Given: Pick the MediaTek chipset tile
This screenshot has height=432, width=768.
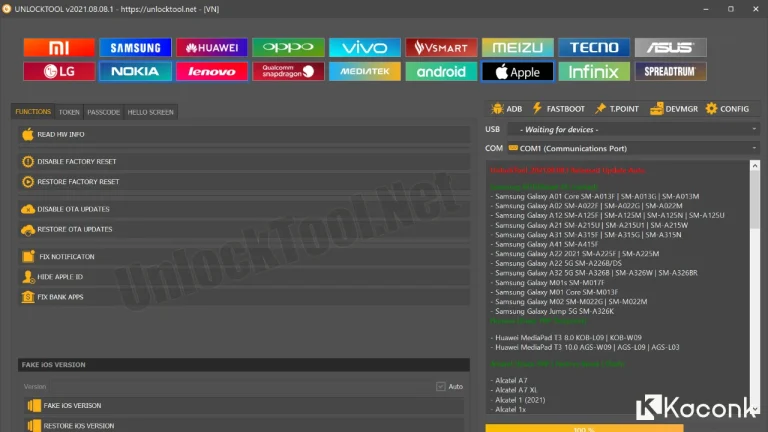Looking at the screenshot, I should click(x=364, y=72).
